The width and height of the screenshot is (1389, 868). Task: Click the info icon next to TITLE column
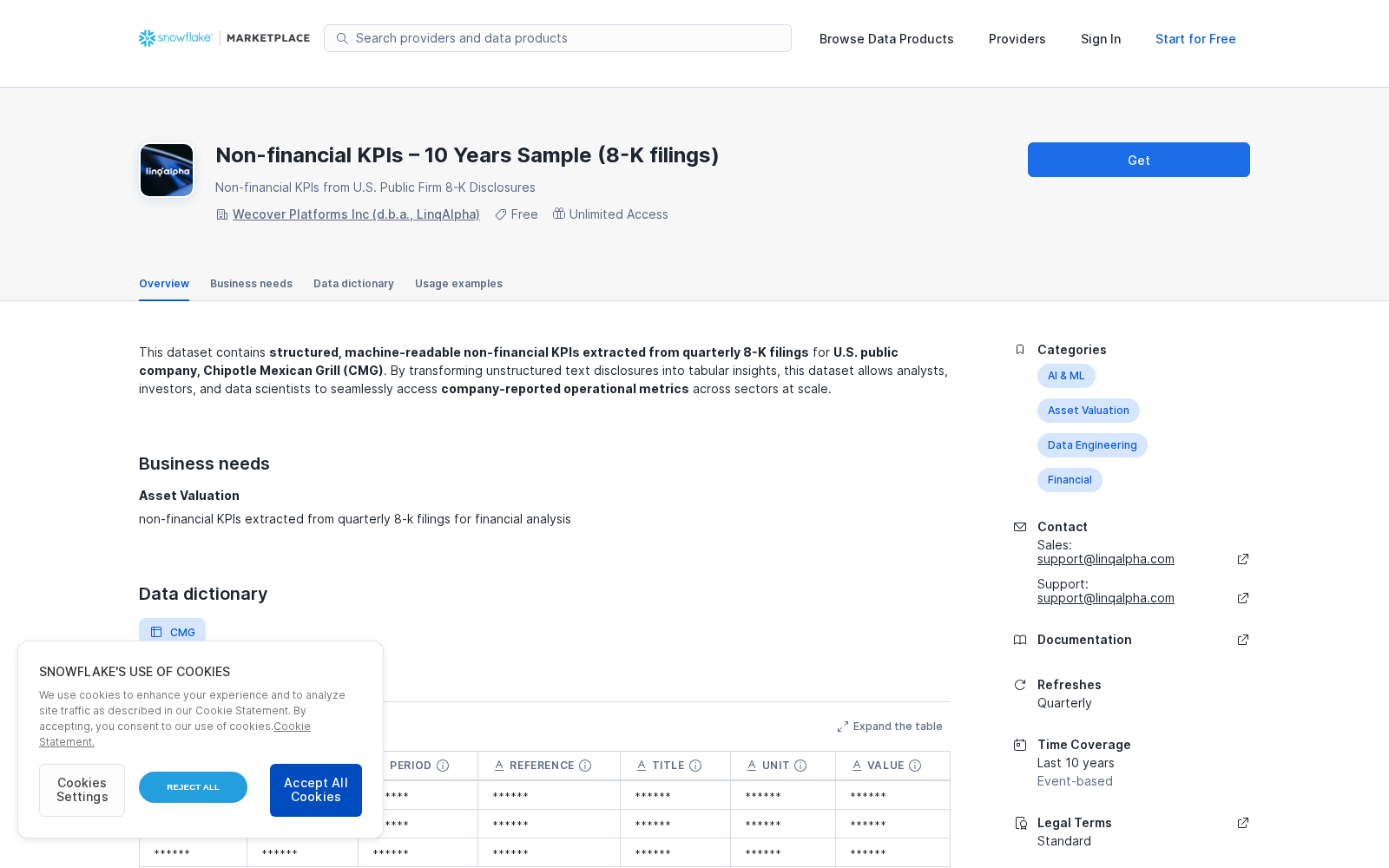695,766
